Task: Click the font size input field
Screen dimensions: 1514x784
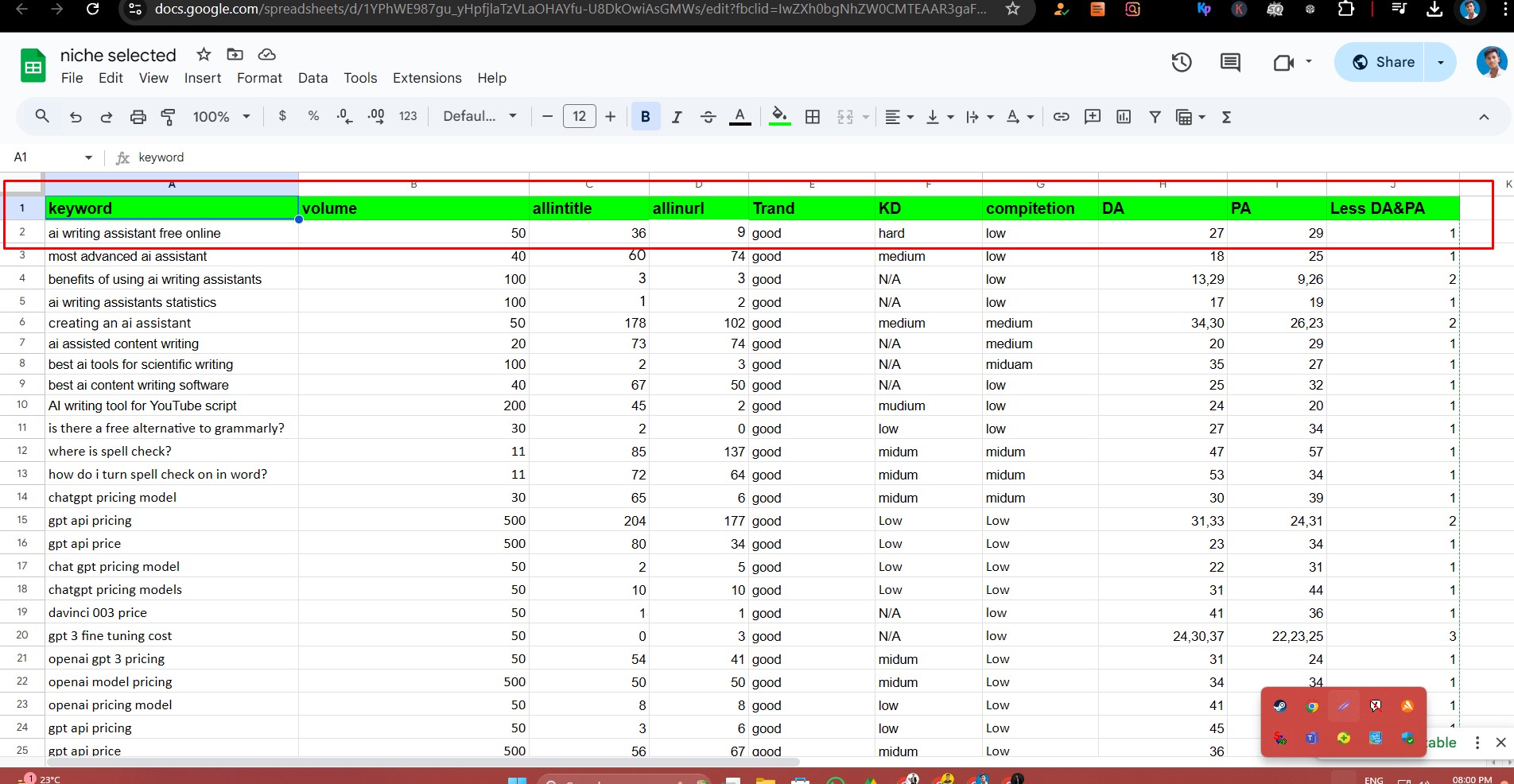Action: [x=579, y=117]
